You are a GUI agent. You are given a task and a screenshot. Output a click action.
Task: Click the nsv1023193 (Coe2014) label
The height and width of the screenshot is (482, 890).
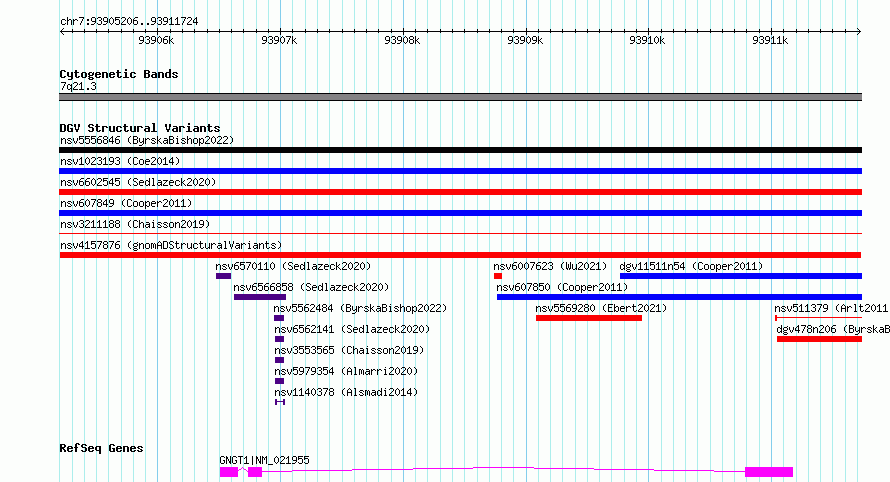click(120, 161)
